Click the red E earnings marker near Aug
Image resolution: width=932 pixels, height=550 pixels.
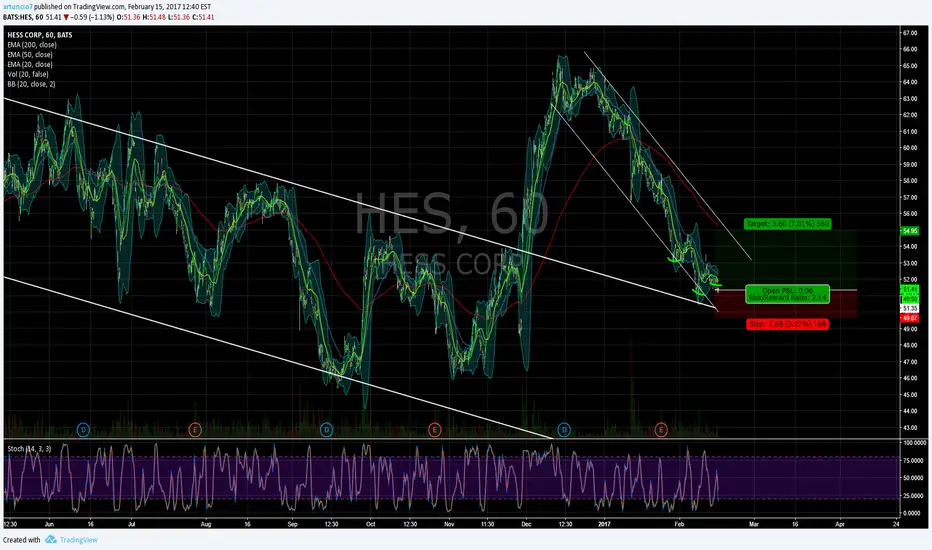tap(195, 429)
